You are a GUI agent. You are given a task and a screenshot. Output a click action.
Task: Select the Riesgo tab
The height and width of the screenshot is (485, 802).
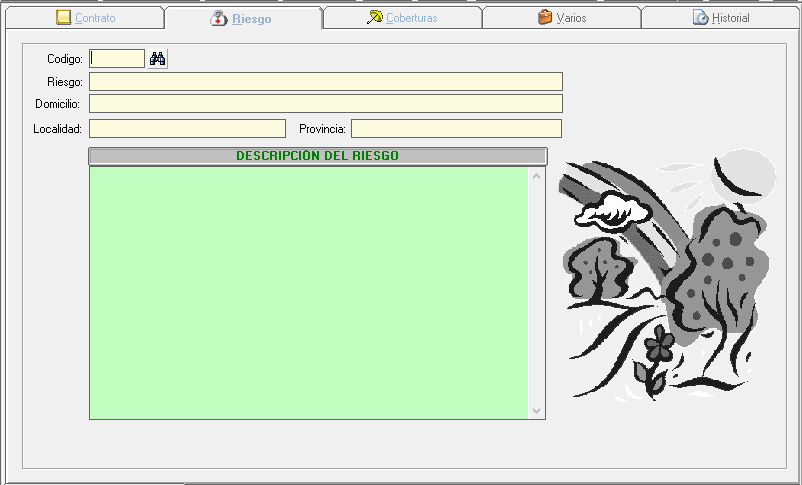click(x=243, y=18)
